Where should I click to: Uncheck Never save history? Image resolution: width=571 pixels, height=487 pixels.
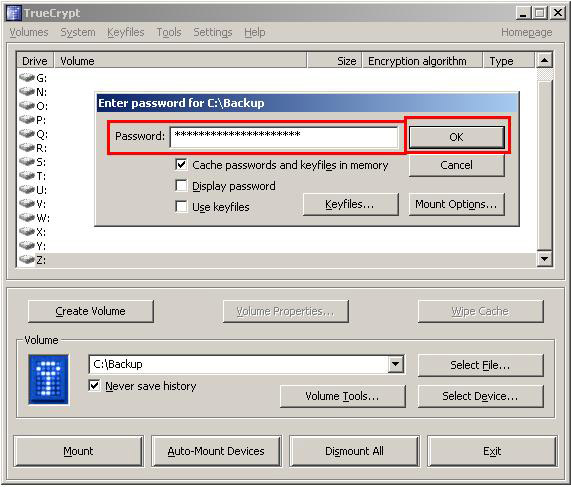94,385
